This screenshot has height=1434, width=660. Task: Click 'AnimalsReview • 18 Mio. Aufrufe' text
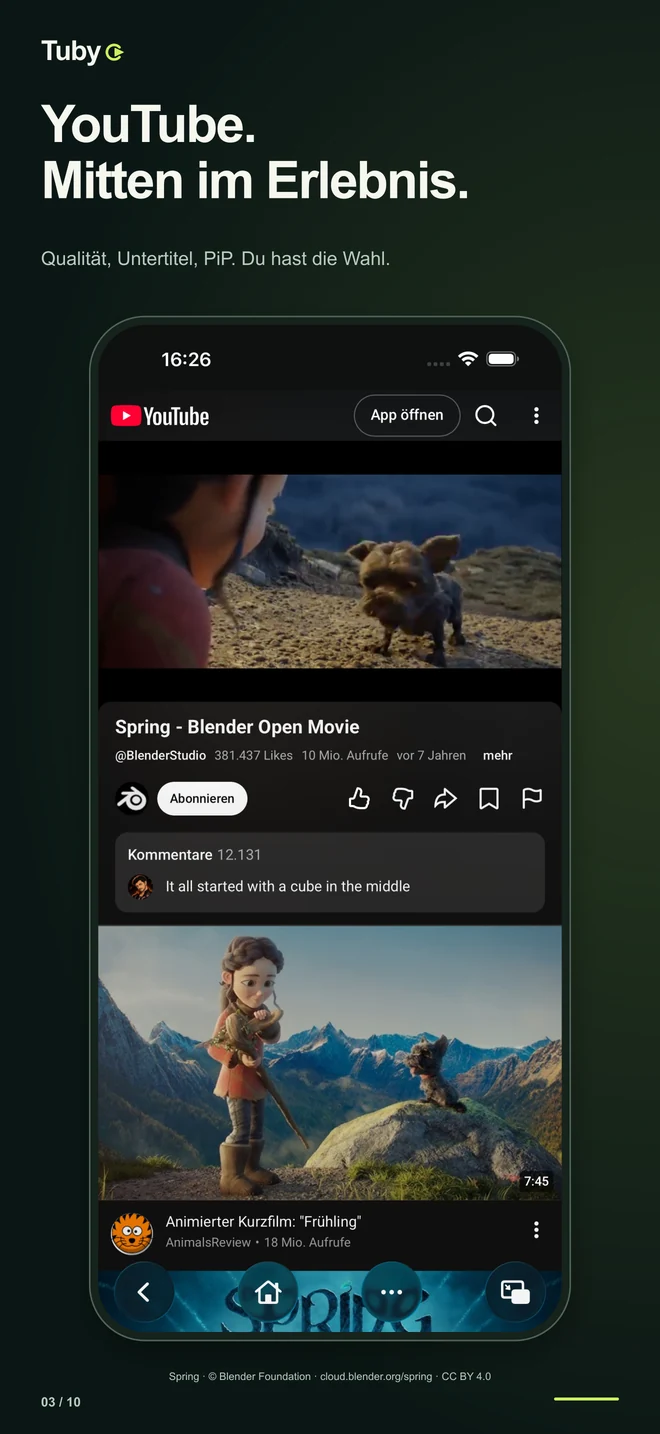tap(258, 1243)
